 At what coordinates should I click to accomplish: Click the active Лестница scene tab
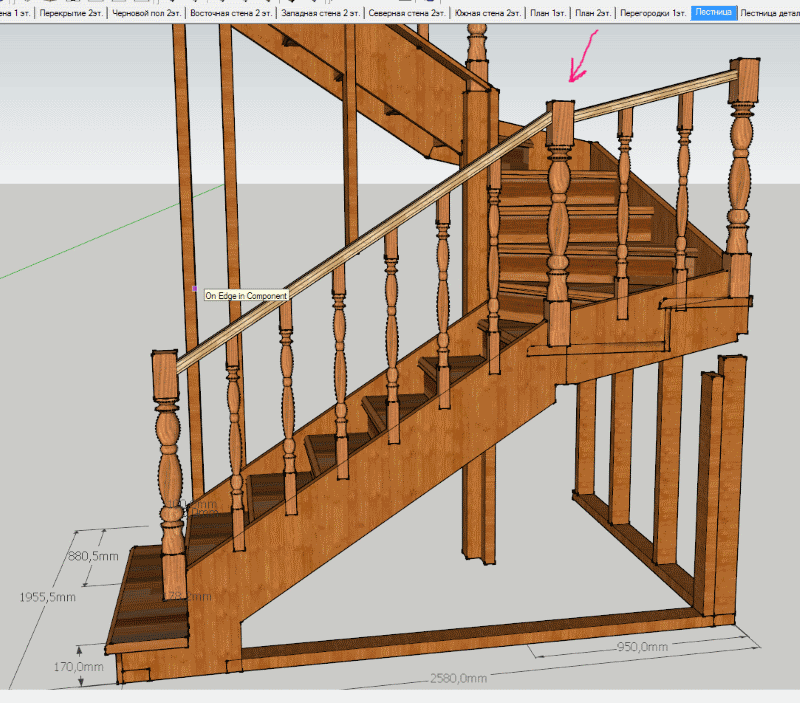(714, 14)
